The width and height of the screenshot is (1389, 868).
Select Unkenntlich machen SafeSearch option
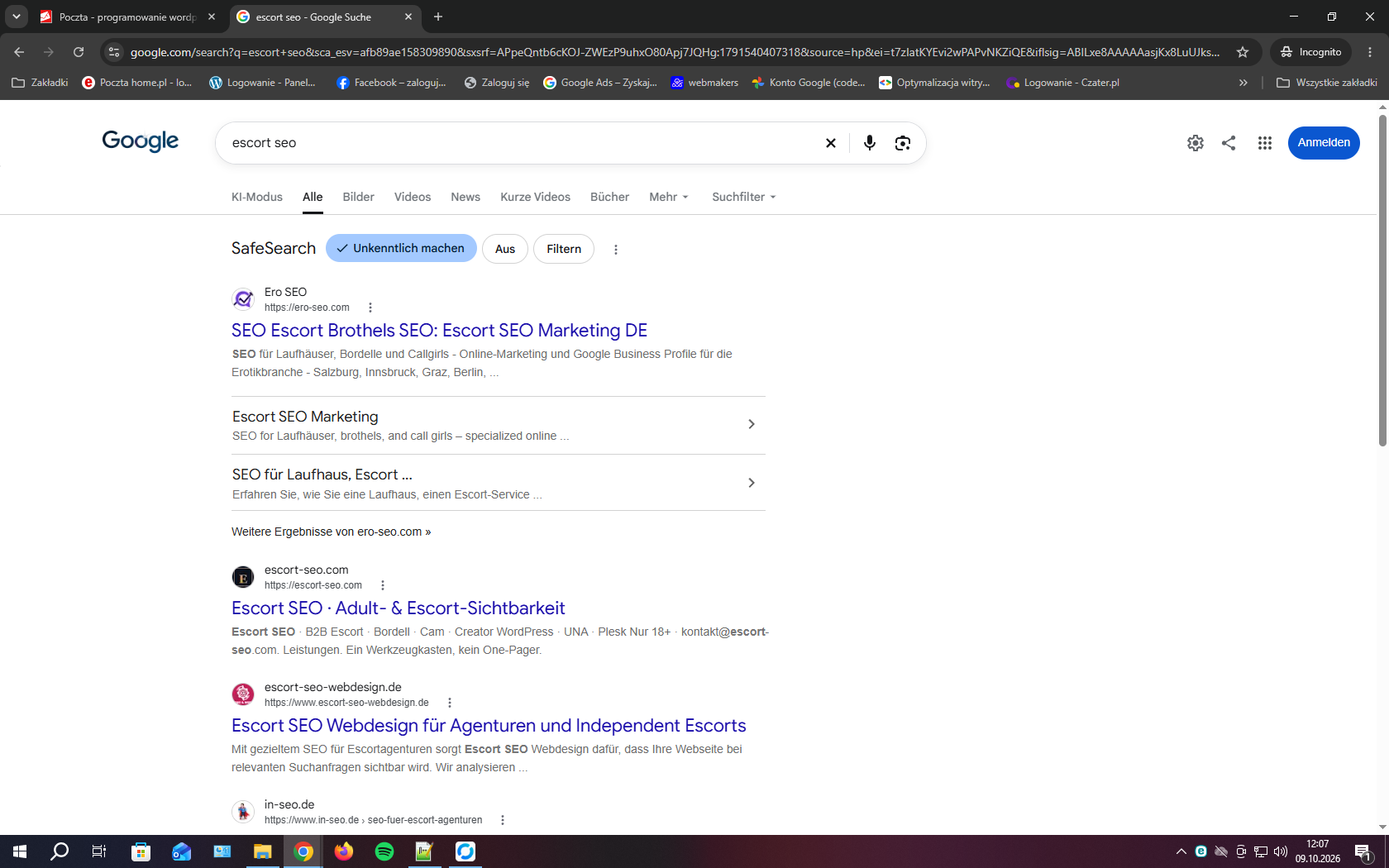401,248
